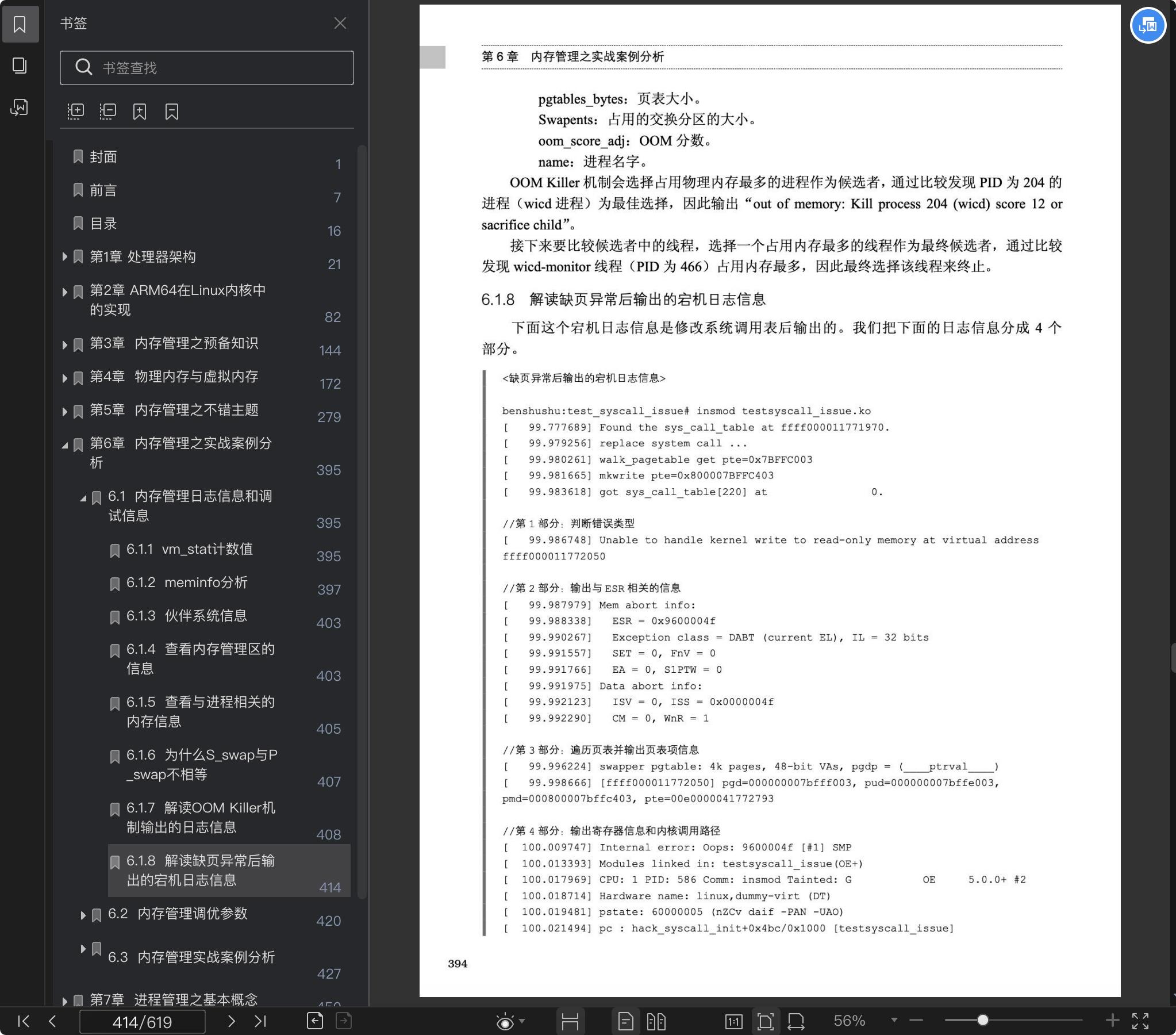Switch to two-page view

tap(656, 1022)
